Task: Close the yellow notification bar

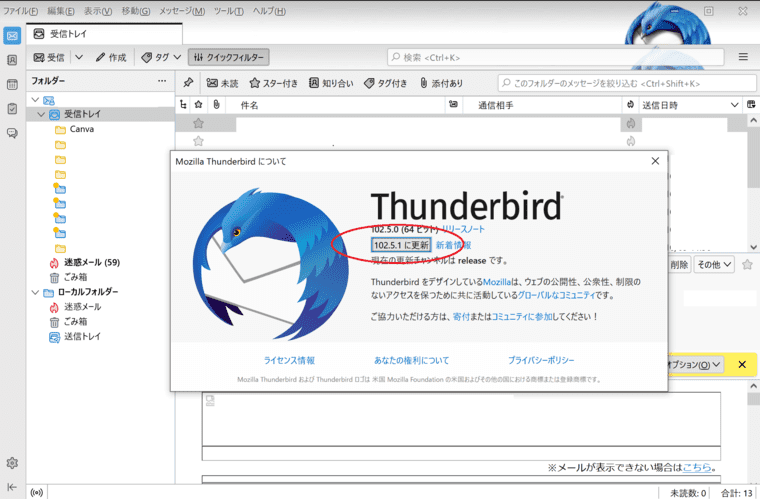Action: pos(742,364)
